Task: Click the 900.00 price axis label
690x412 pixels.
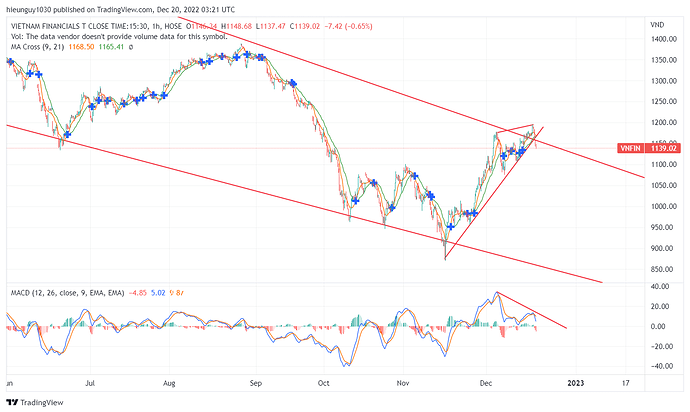Action: coord(664,248)
